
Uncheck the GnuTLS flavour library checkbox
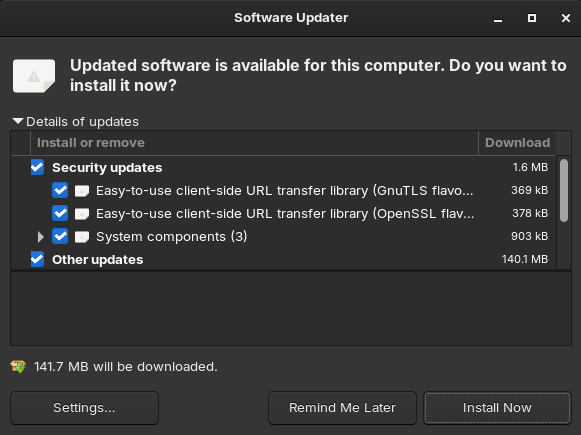(x=60, y=190)
